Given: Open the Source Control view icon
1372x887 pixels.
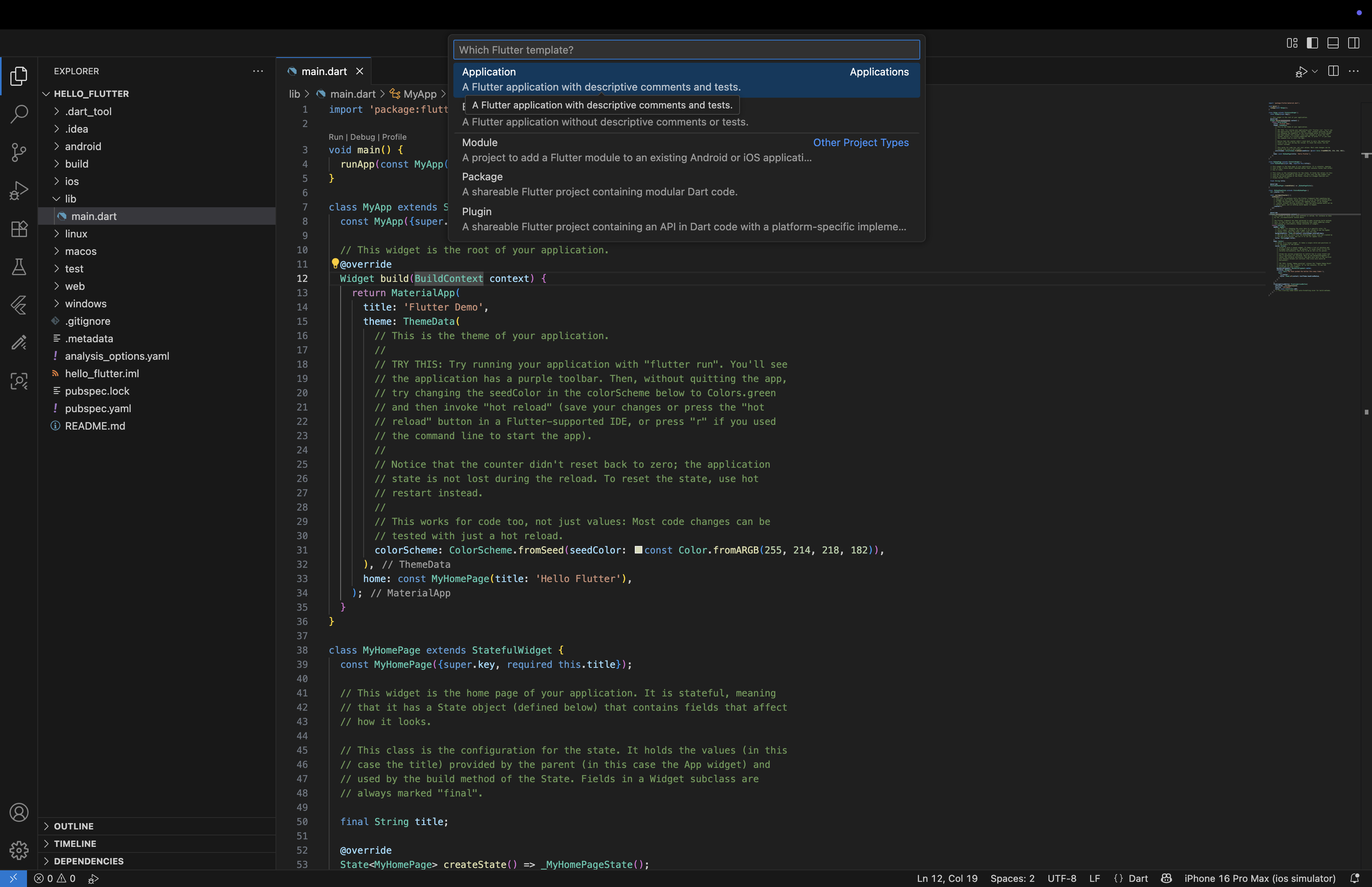Looking at the screenshot, I should (19, 152).
